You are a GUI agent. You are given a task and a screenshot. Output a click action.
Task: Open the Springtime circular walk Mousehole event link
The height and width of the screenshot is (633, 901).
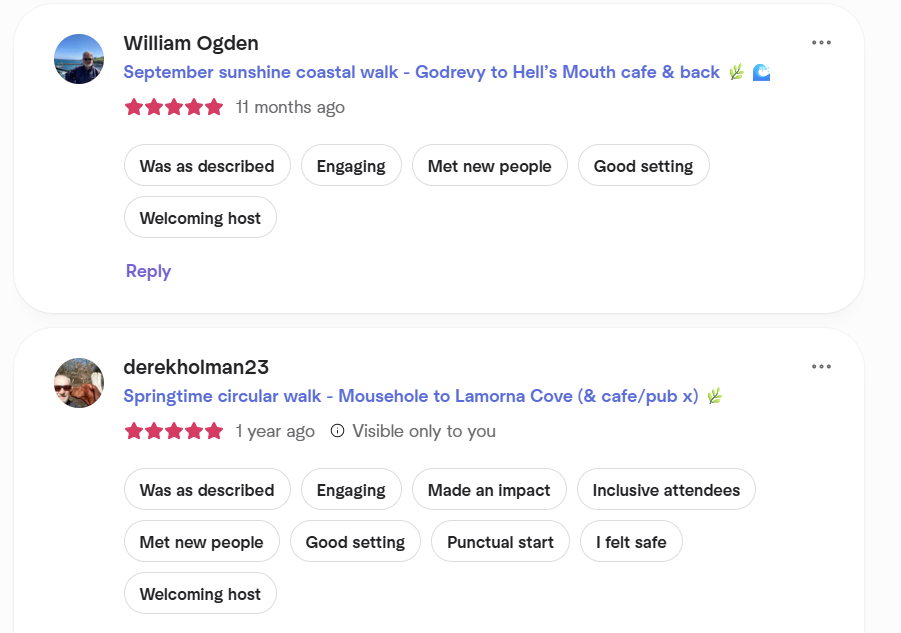411,396
